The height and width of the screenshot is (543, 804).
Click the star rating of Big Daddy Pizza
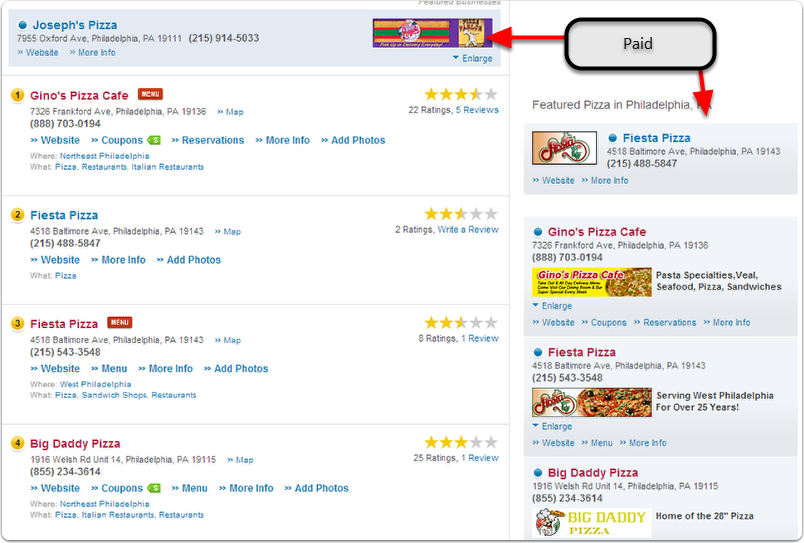460,442
